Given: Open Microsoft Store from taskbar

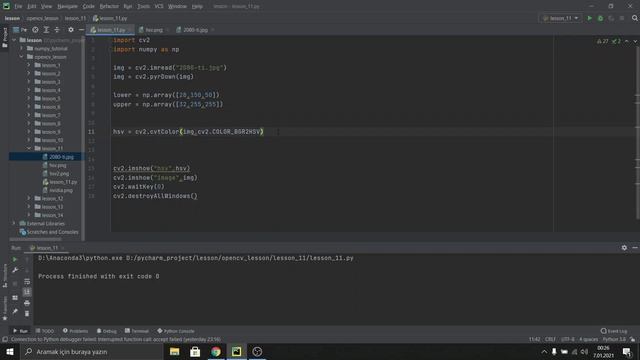Looking at the screenshot, I should [195, 351].
